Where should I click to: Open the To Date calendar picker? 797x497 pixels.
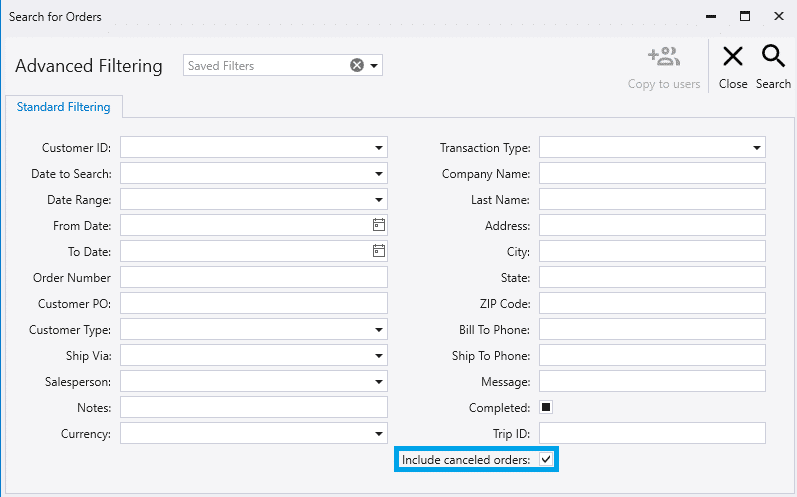379,251
